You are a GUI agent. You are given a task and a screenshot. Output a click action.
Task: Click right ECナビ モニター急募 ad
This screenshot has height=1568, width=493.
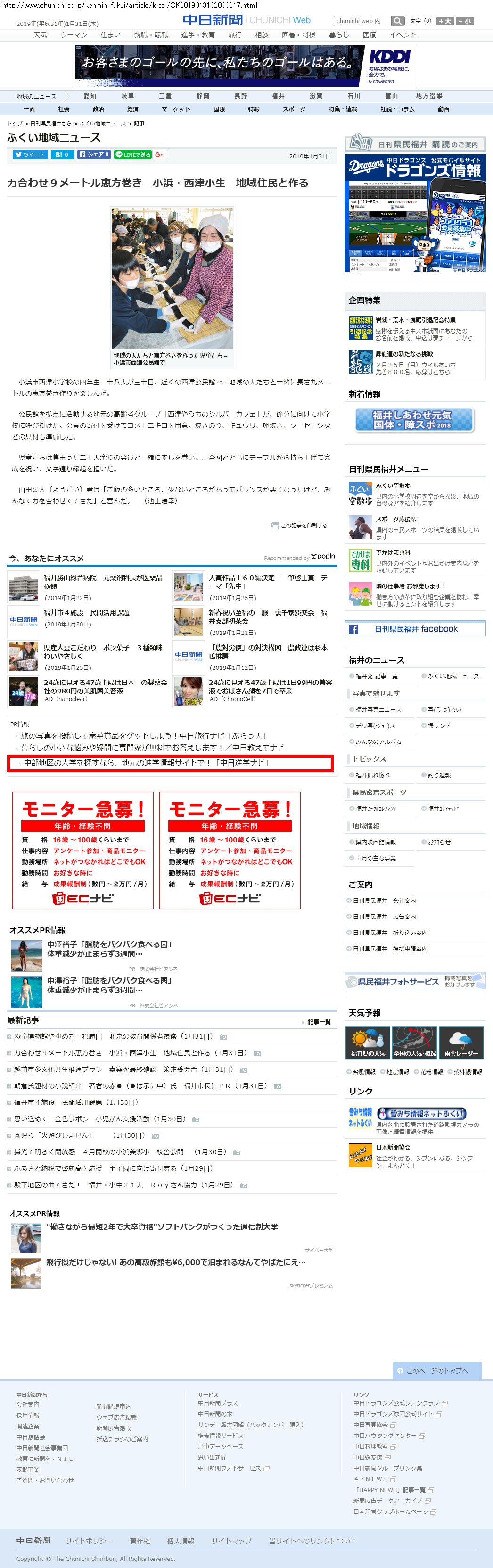click(230, 851)
